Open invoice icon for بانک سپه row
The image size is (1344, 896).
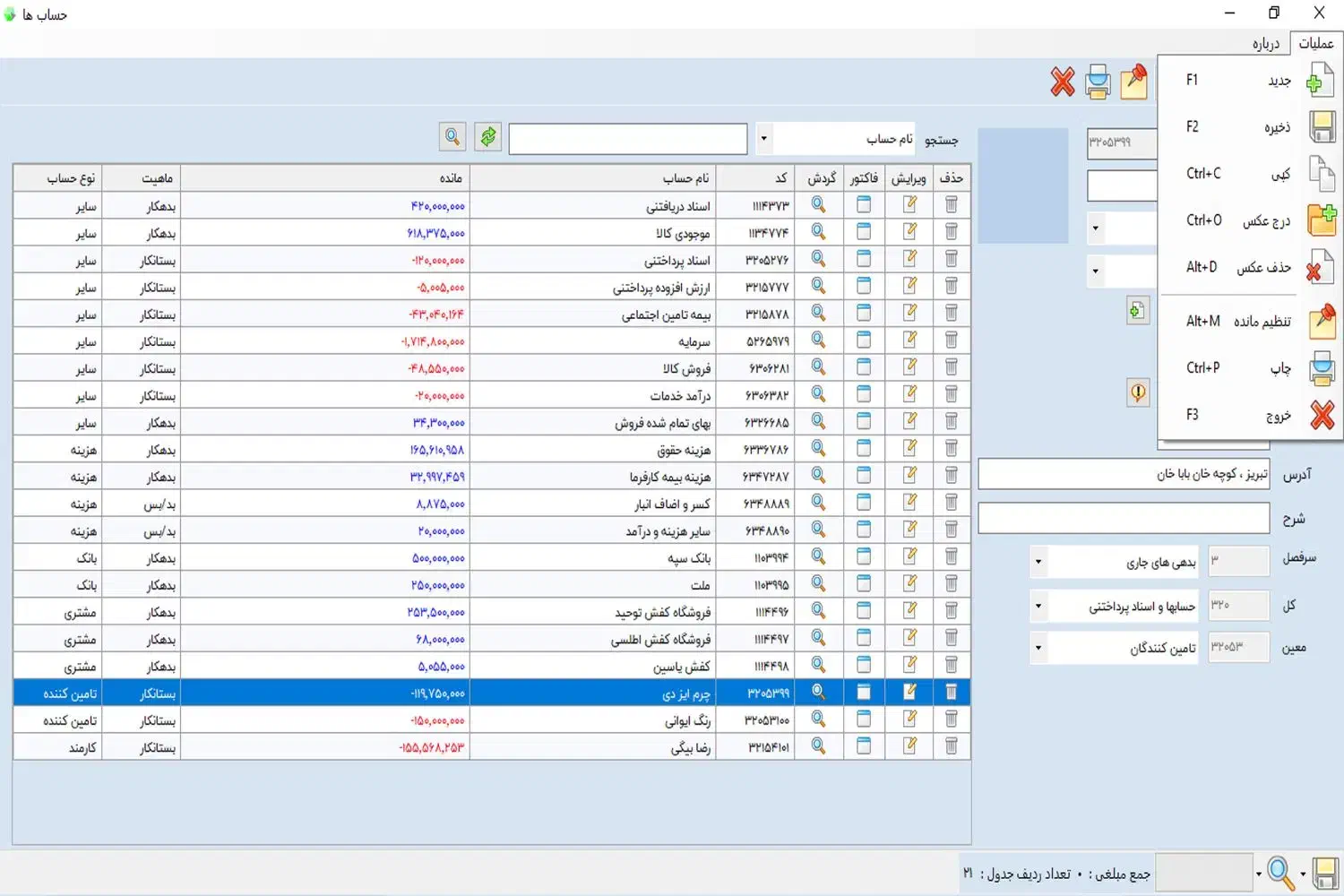pos(864,557)
